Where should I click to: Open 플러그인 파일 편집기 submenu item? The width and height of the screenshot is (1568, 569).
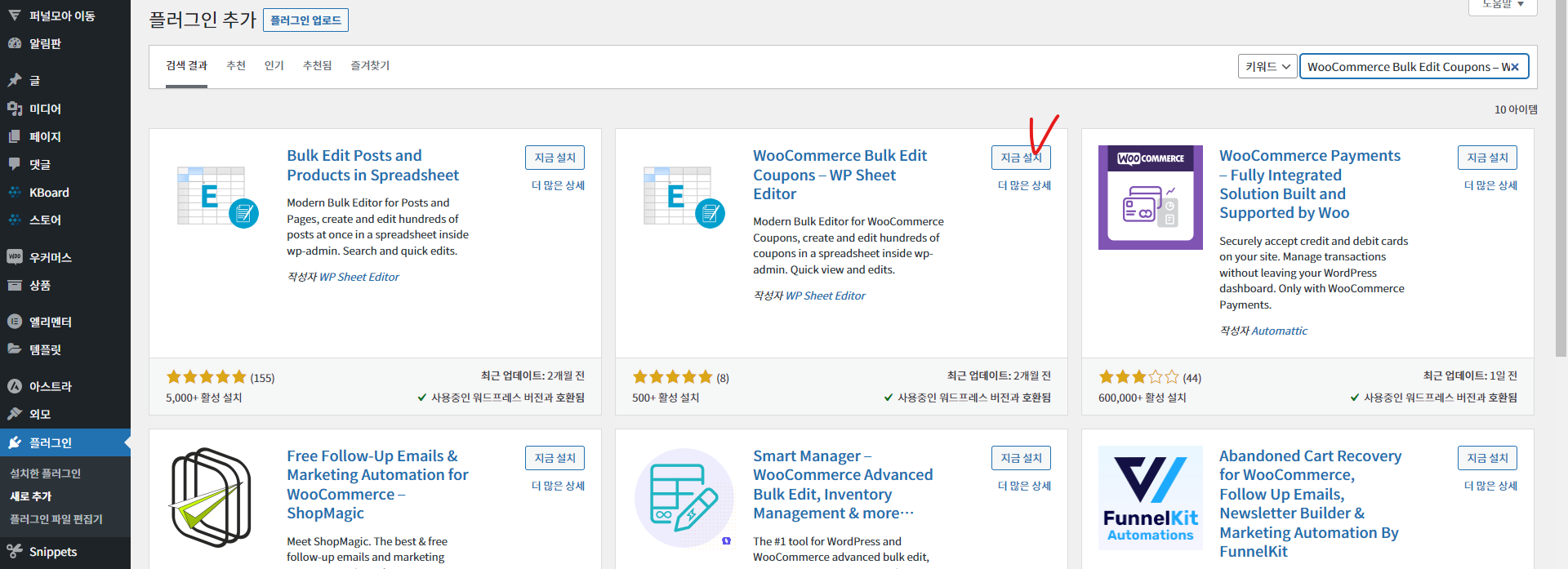click(56, 519)
